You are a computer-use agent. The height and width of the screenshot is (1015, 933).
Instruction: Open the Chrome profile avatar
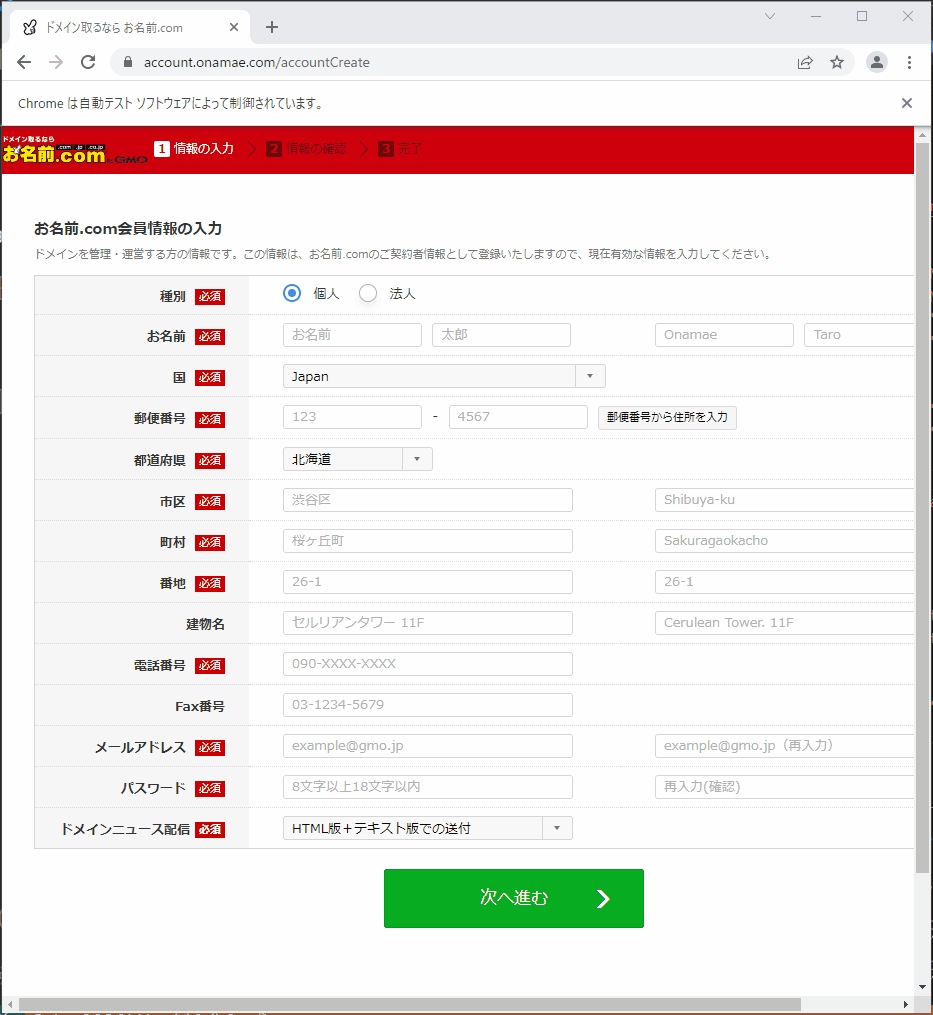(x=877, y=62)
